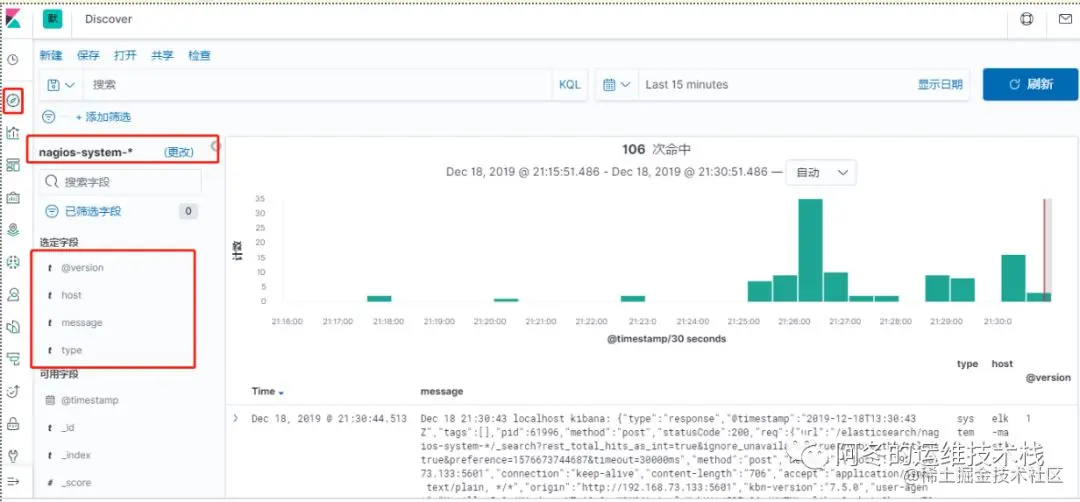This screenshot has height=502, width=1080.
Task: Open Dashboard icon in sidebar
Action: [12, 165]
